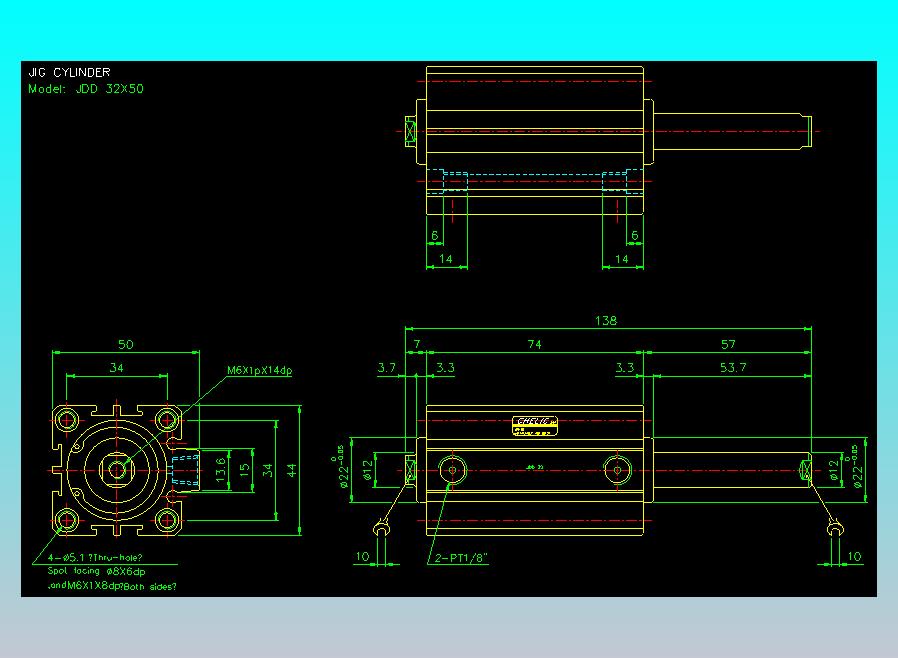Click the CHELIC nameplate on cylinder body
This screenshot has width=898, height=658.
534,426
